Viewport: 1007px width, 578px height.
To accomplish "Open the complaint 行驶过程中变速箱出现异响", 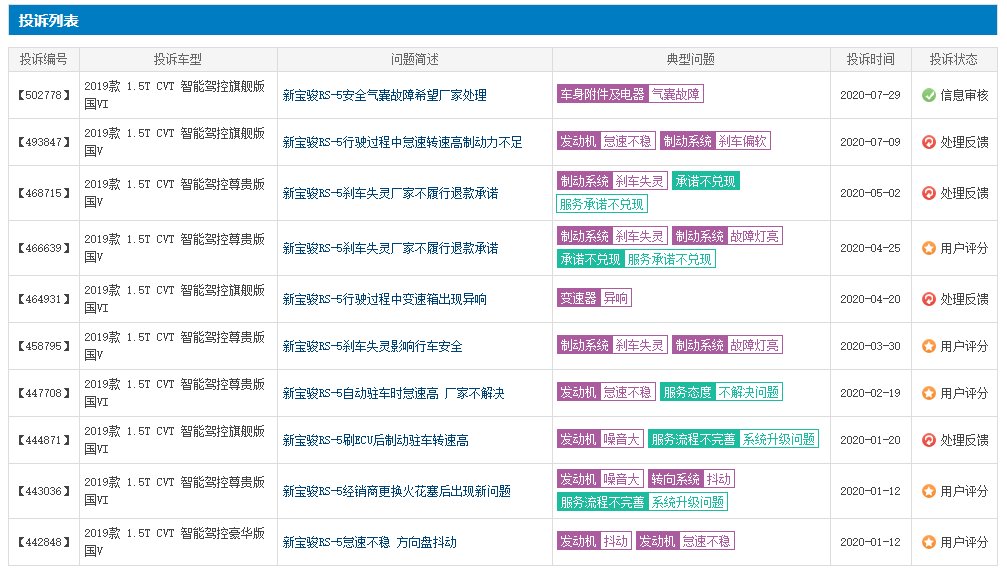I will (x=384, y=299).
